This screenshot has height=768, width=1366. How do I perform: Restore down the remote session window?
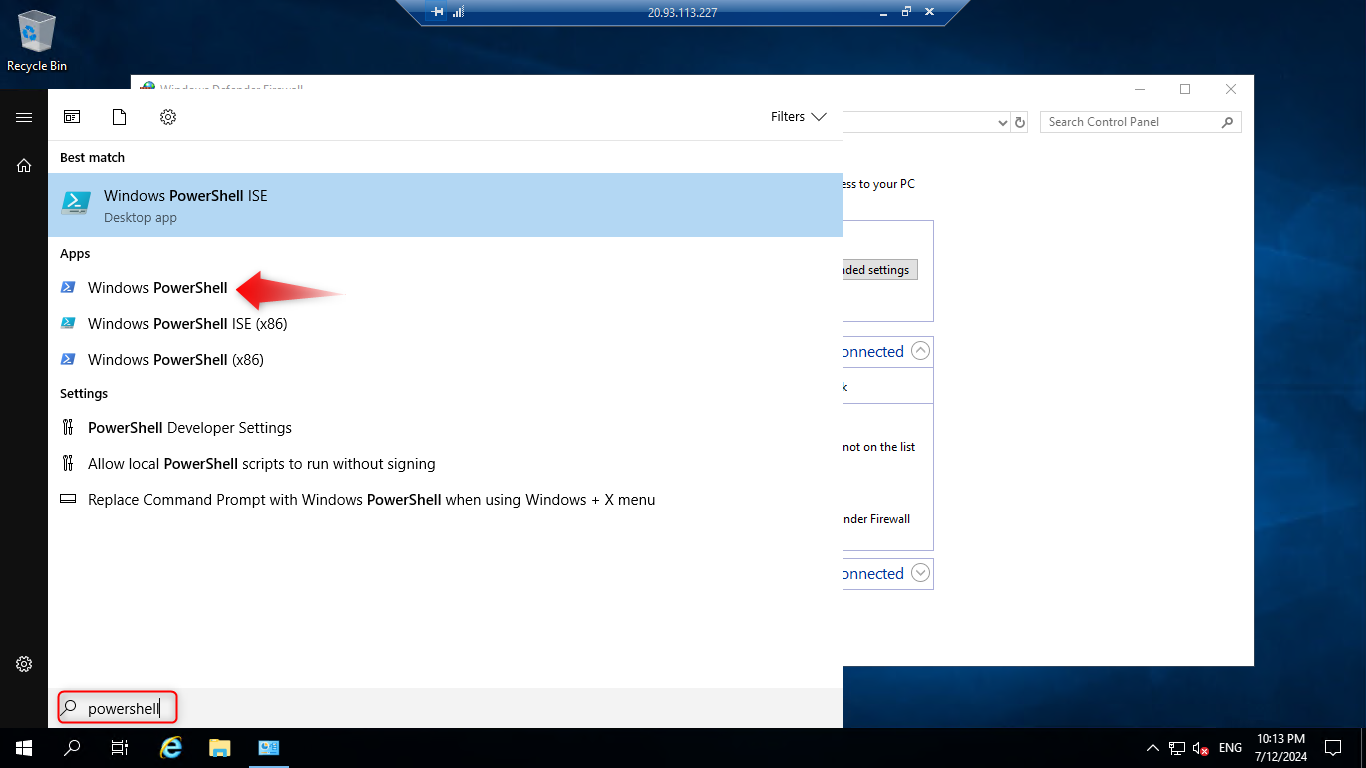906,12
